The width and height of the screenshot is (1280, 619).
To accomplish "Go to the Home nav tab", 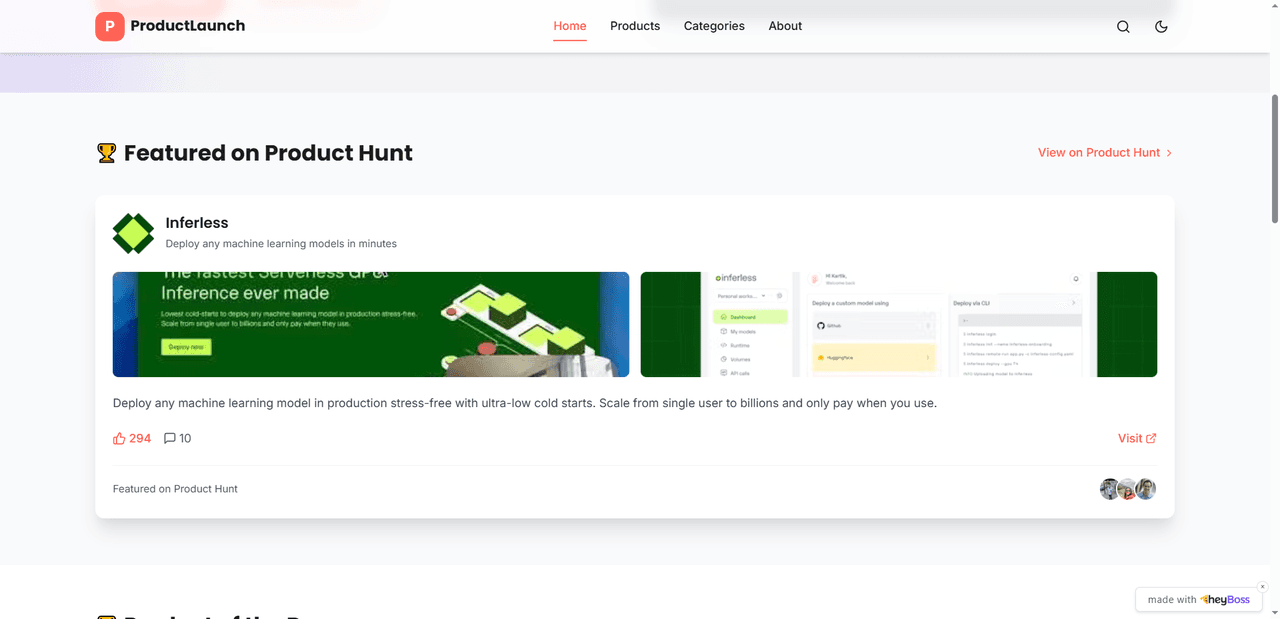I will [570, 26].
